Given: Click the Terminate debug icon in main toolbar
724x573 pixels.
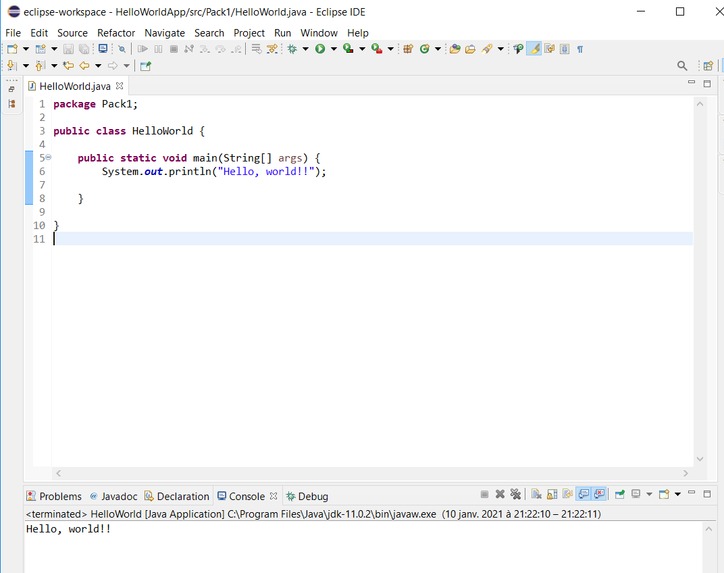Looking at the screenshot, I should tap(174, 49).
